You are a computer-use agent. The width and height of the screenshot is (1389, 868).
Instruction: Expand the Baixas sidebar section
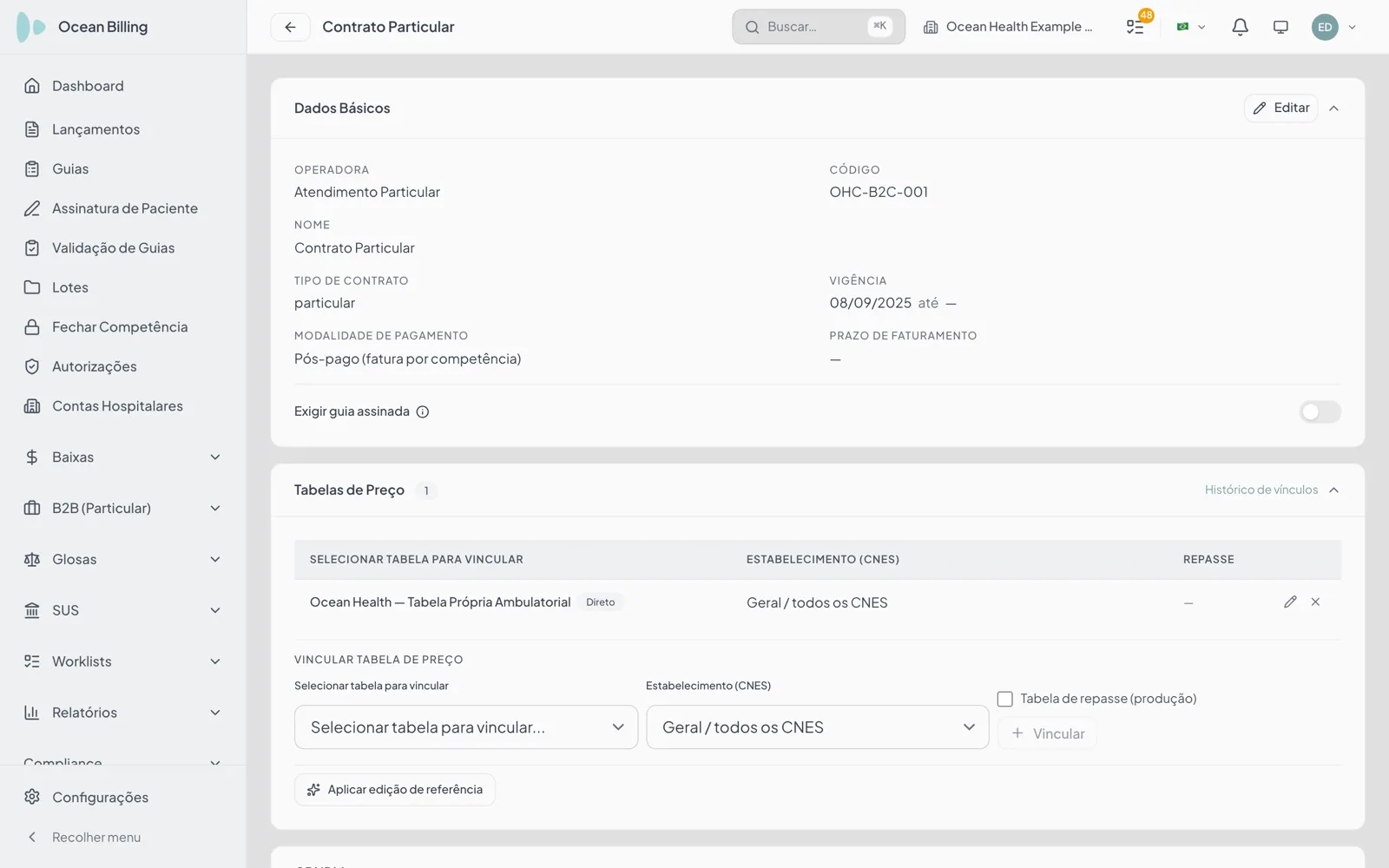coord(122,457)
